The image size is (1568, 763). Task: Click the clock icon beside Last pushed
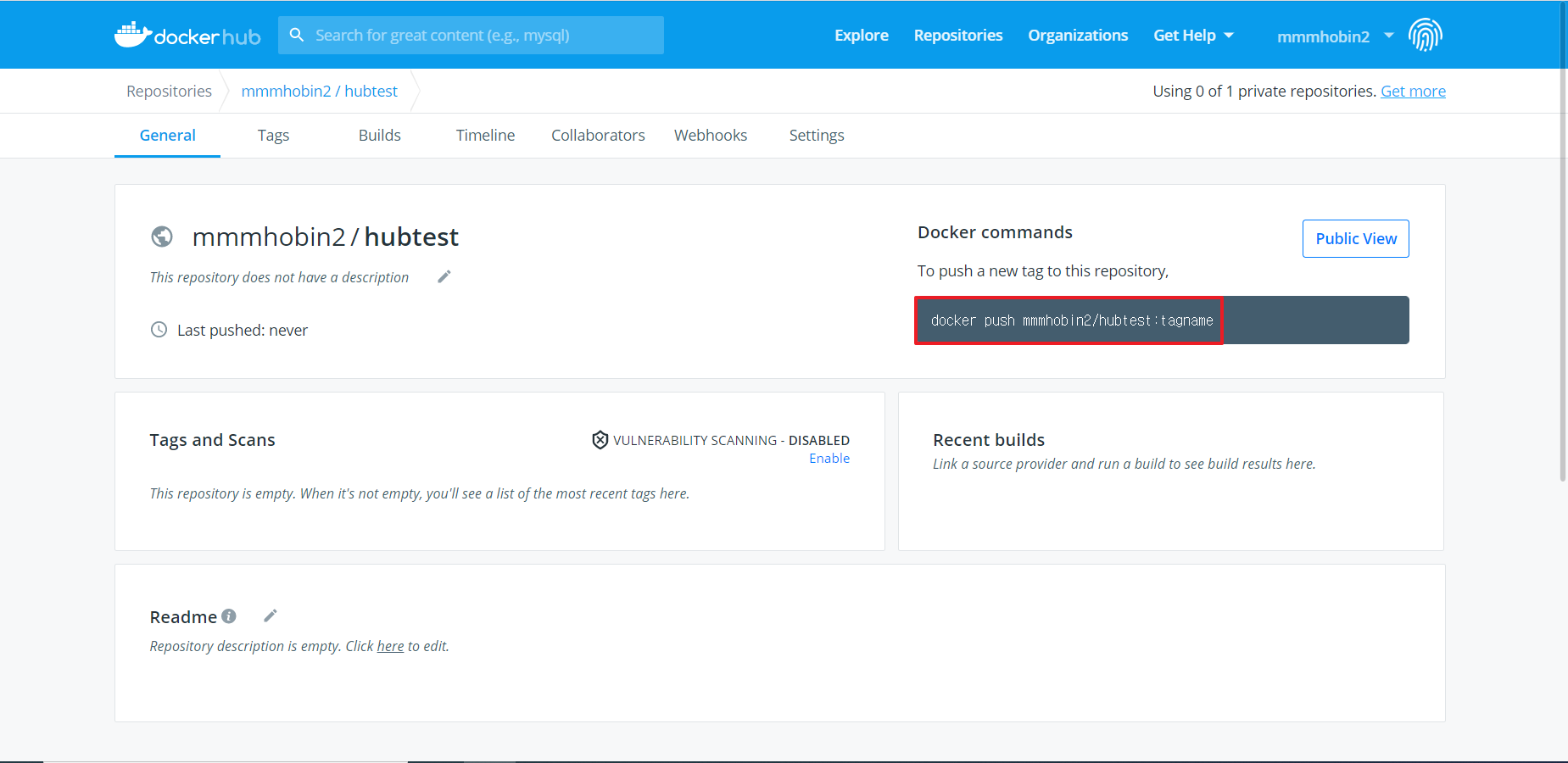coord(159,330)
